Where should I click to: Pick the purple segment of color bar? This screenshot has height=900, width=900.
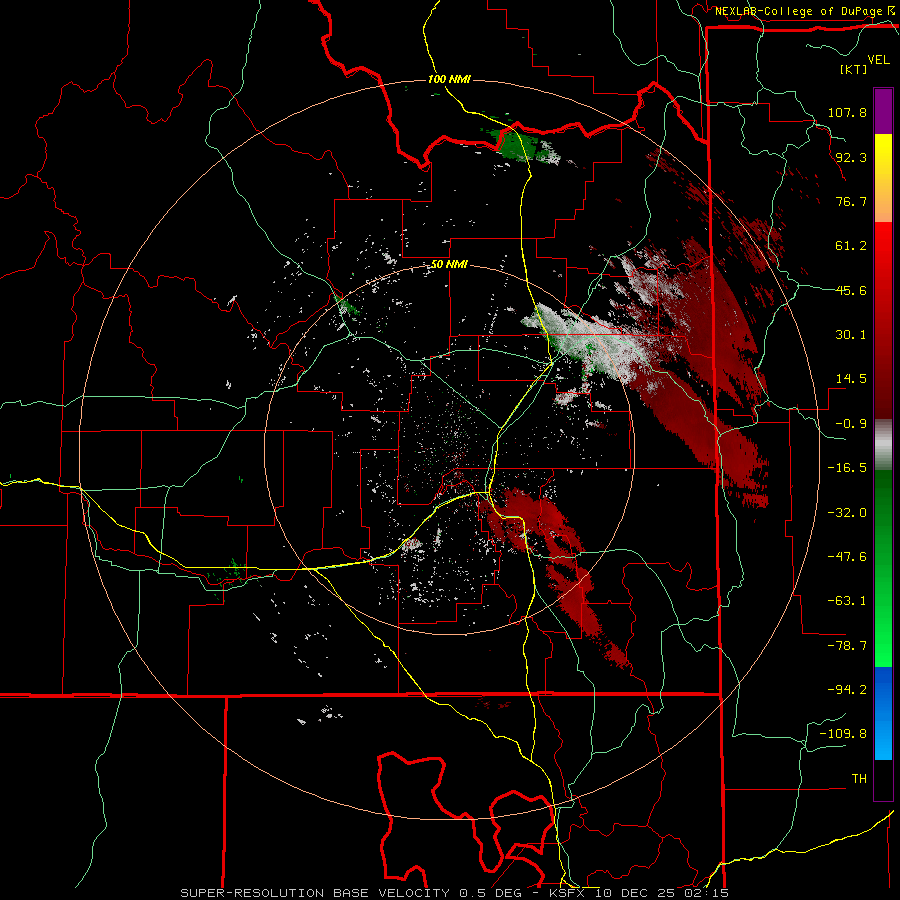pyautogui.click(x=883, y=111)
